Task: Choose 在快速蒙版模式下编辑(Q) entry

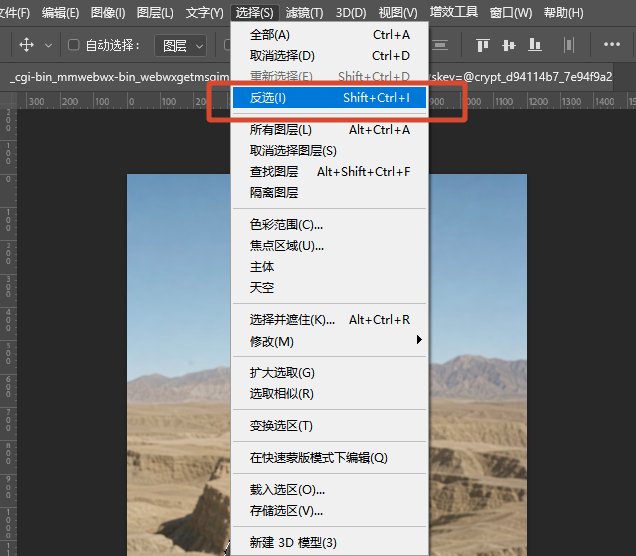Action: (x=329, y=458)
